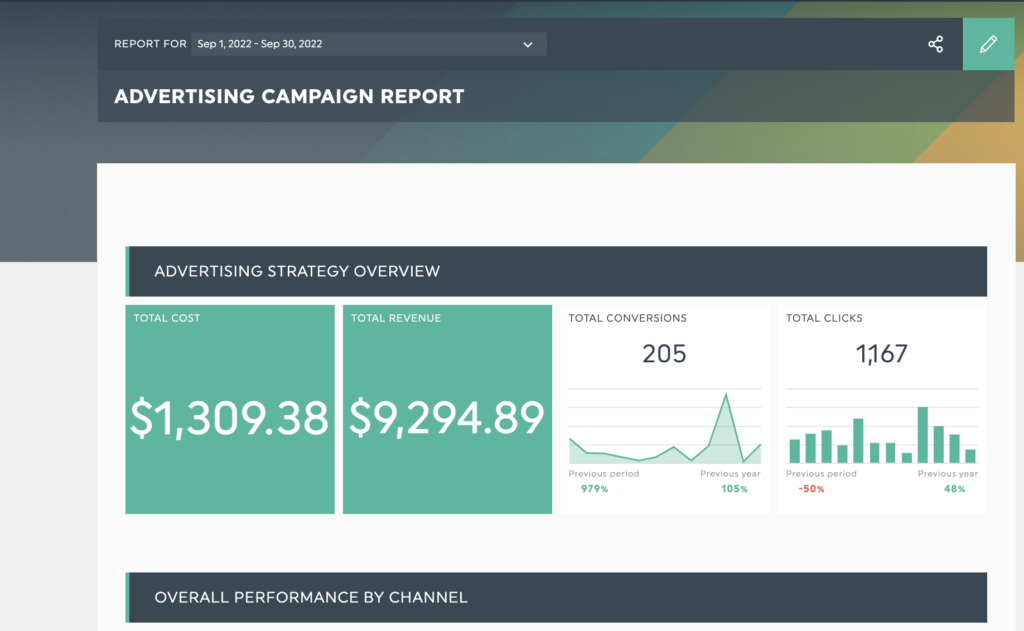Select the $9,294.89 total revenue value
Screen dimensions: 1024x631
tap(447, 418)
